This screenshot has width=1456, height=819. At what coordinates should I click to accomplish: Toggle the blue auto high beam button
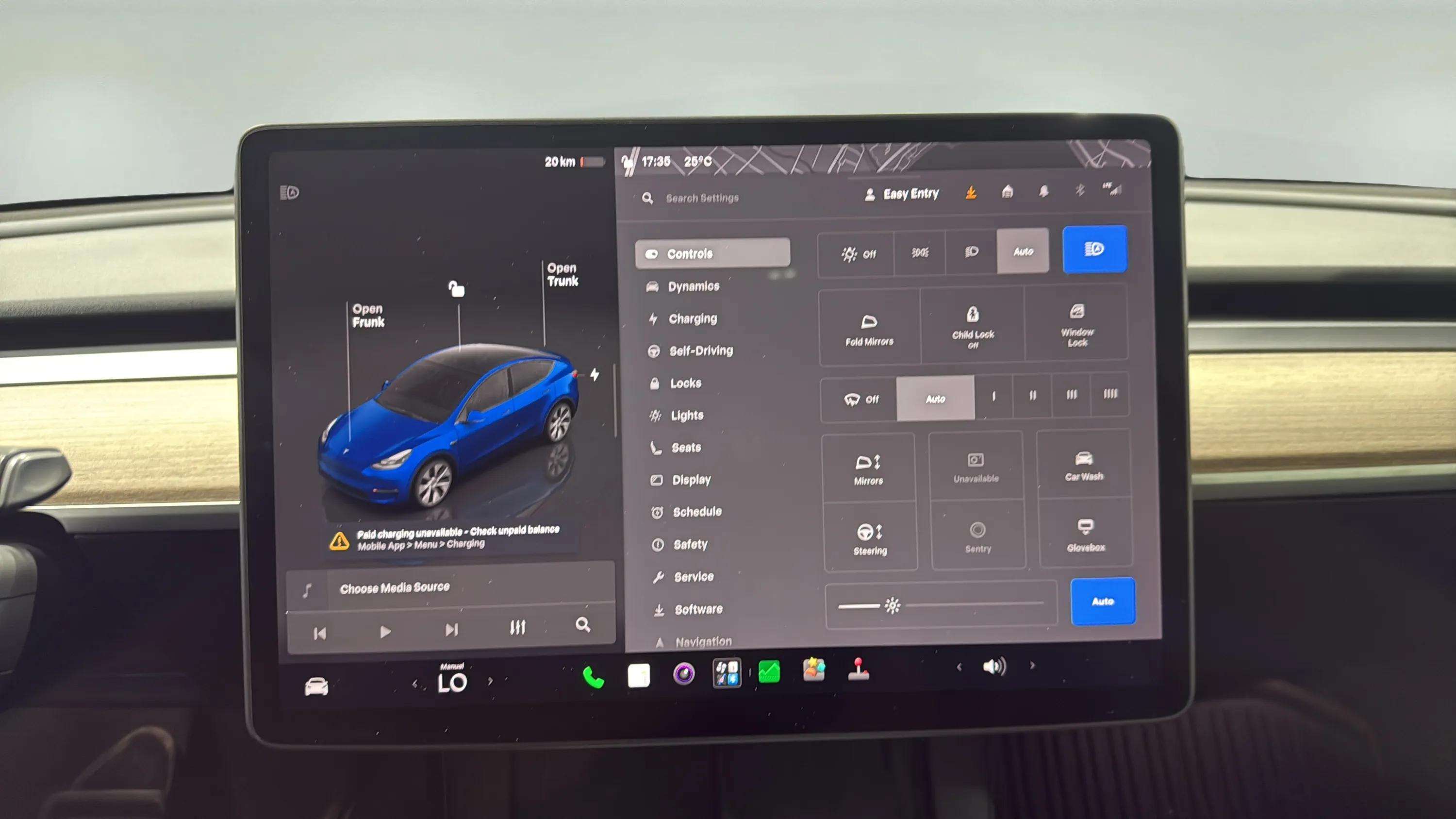(1095, 249)
